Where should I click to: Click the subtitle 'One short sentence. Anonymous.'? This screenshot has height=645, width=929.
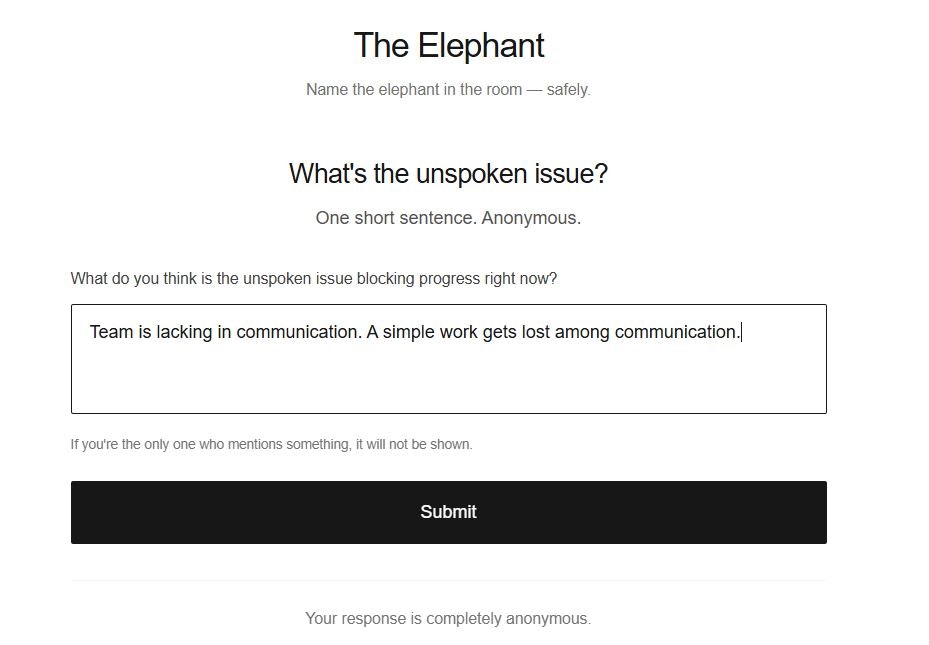[x=448, y=217]
